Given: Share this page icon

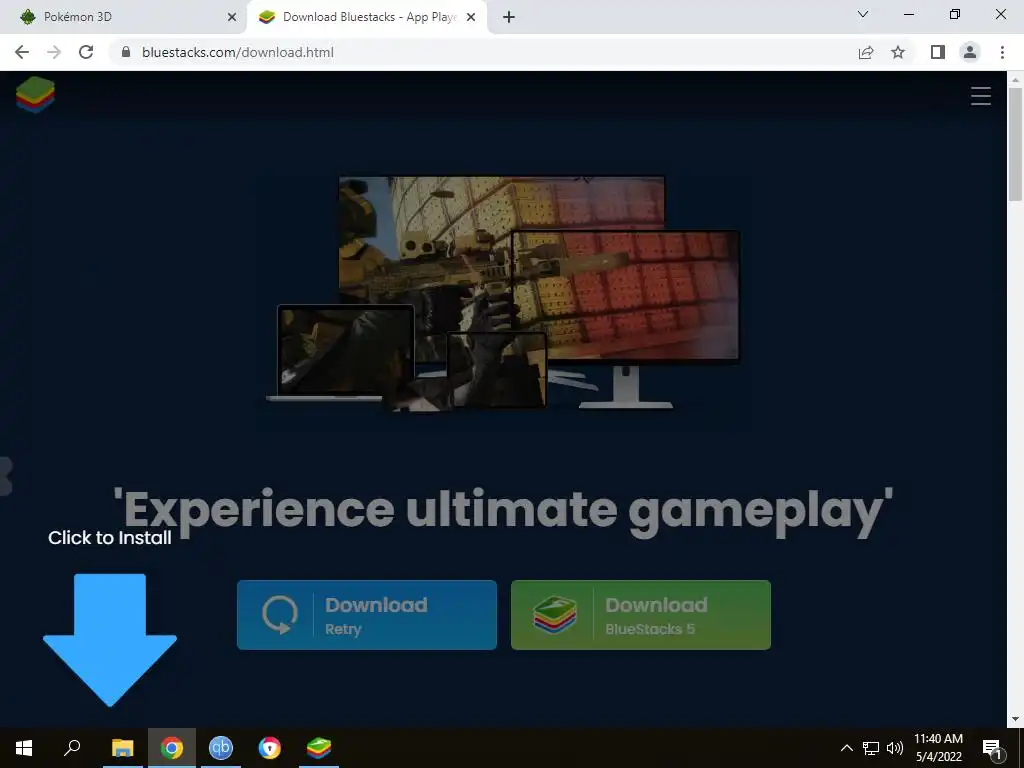Looking at the screenshot, I should pos(866,52).
